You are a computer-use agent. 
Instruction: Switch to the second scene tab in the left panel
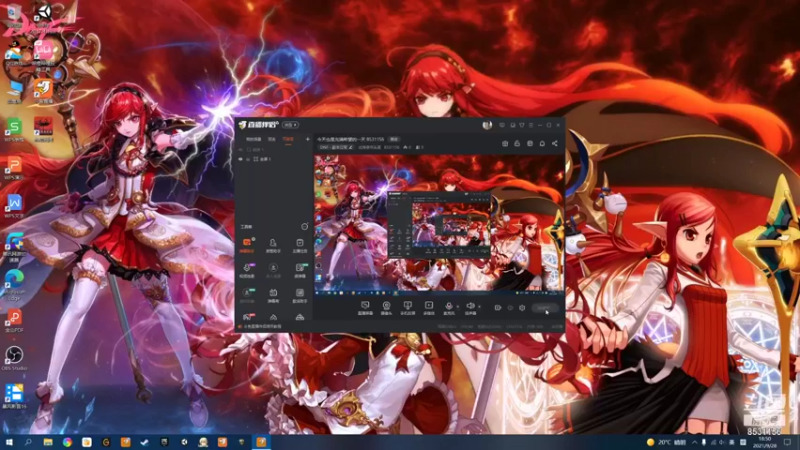coord(272,139)
